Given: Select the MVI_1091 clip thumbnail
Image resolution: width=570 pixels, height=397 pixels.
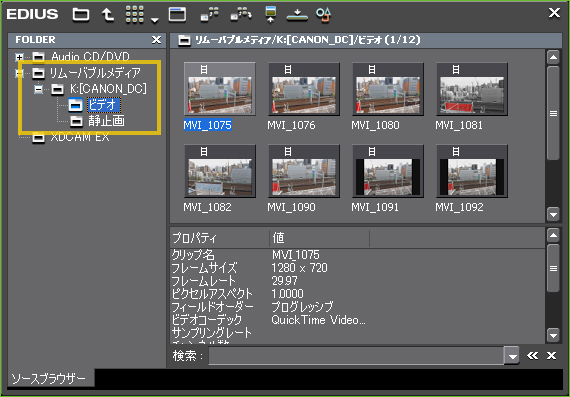Looking at the screenshot, I should click(388, 171).
